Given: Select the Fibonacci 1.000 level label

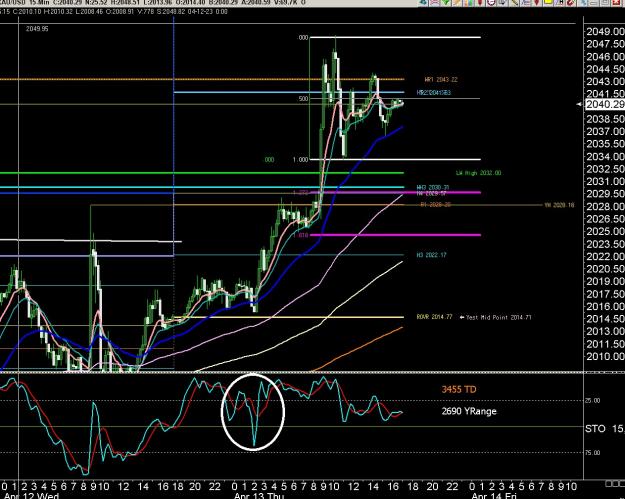Looking at the screenshot, I should click(x=301, y=160).
